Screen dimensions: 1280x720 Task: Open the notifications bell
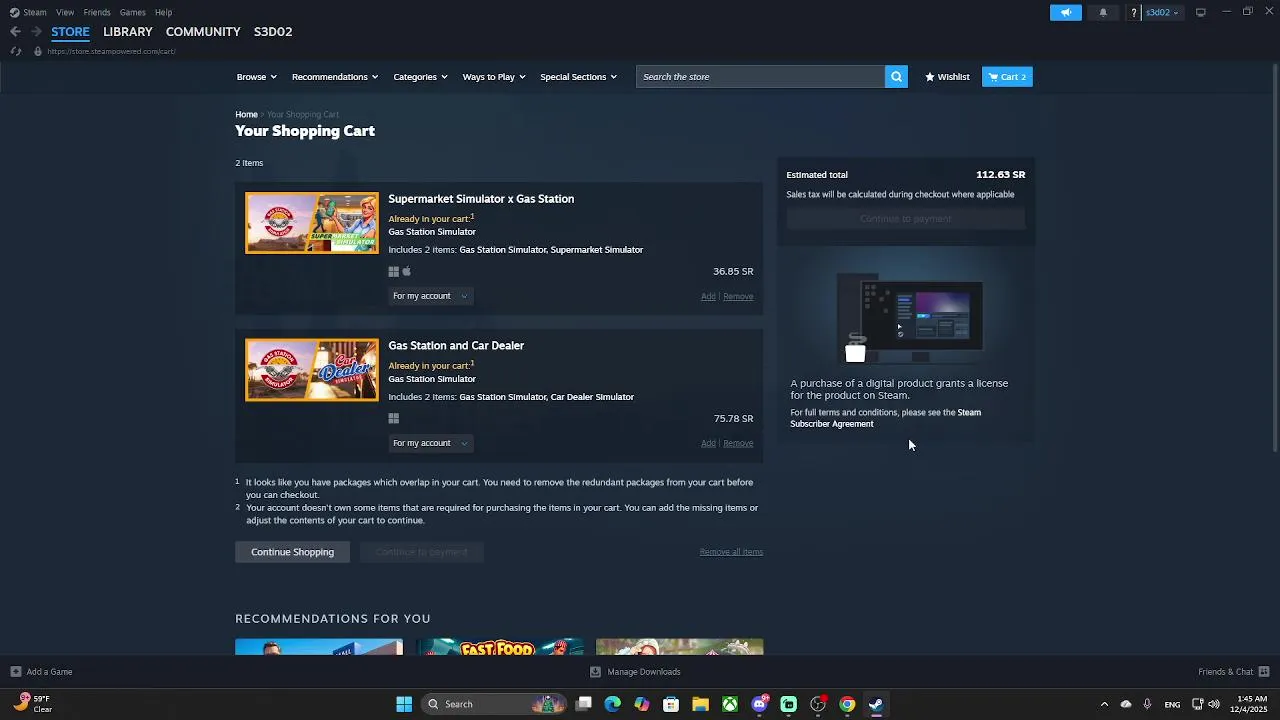[x=1103, y=12]
